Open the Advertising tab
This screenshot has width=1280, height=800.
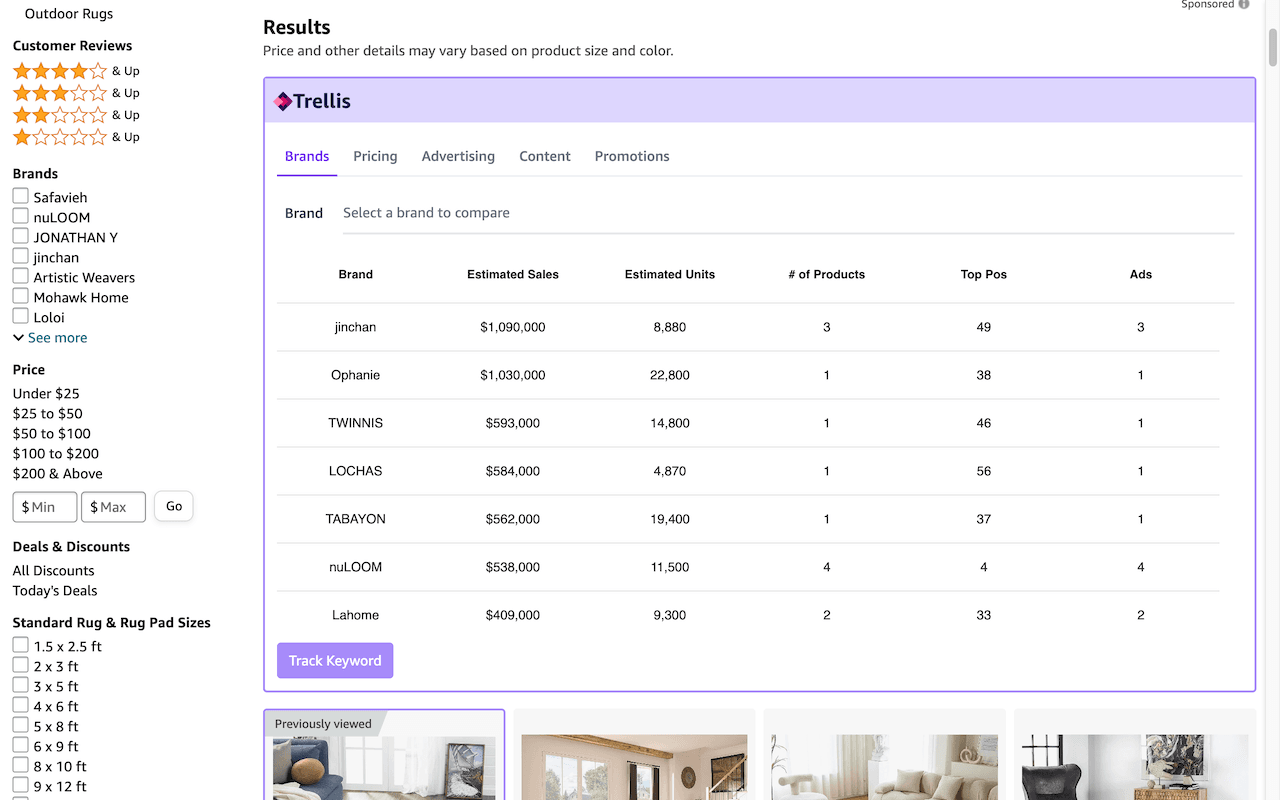(x=458, y=156)
